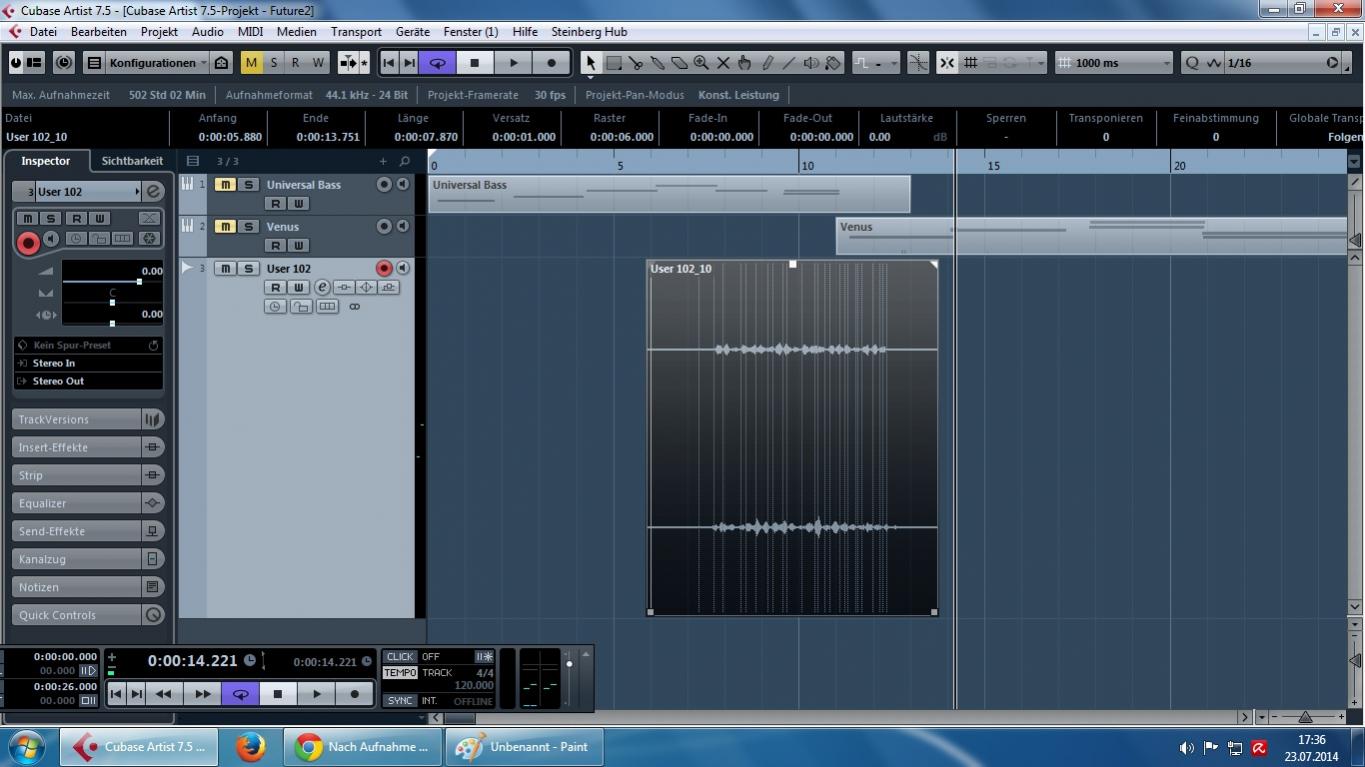1365x767 pixels.
Task: Toggle Auto-Scroll in the main toolbar
Action: [x=349, y=63]
